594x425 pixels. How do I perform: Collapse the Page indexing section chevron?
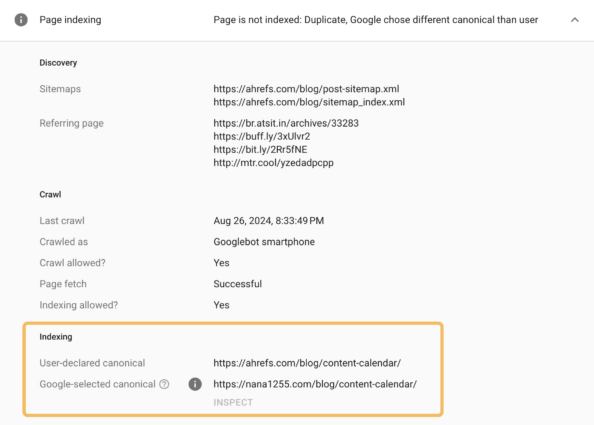(575, 20)
